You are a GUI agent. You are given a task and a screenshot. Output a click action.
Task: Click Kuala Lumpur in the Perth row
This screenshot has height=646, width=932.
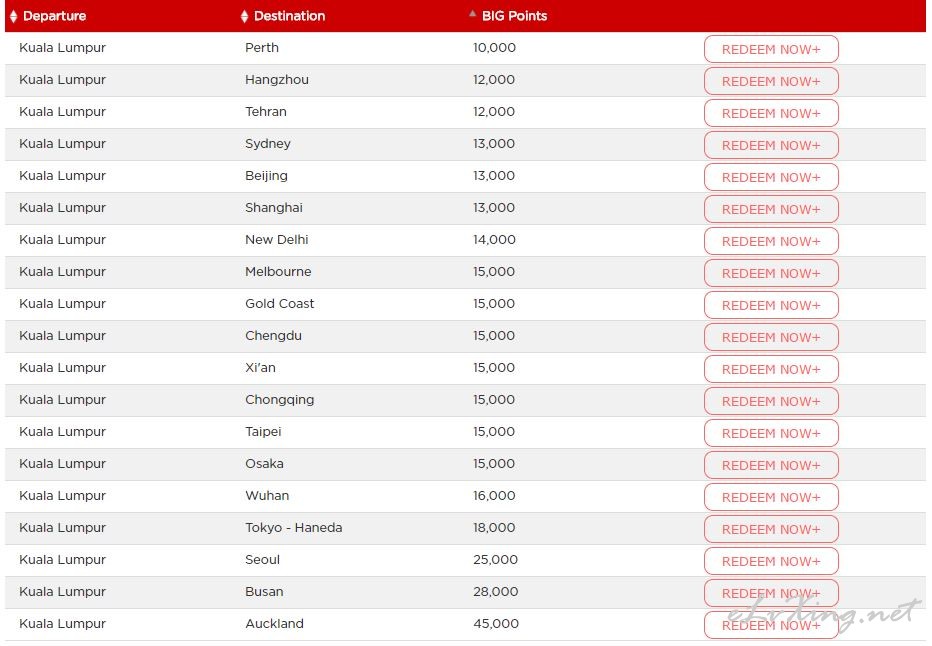[62, 48]
